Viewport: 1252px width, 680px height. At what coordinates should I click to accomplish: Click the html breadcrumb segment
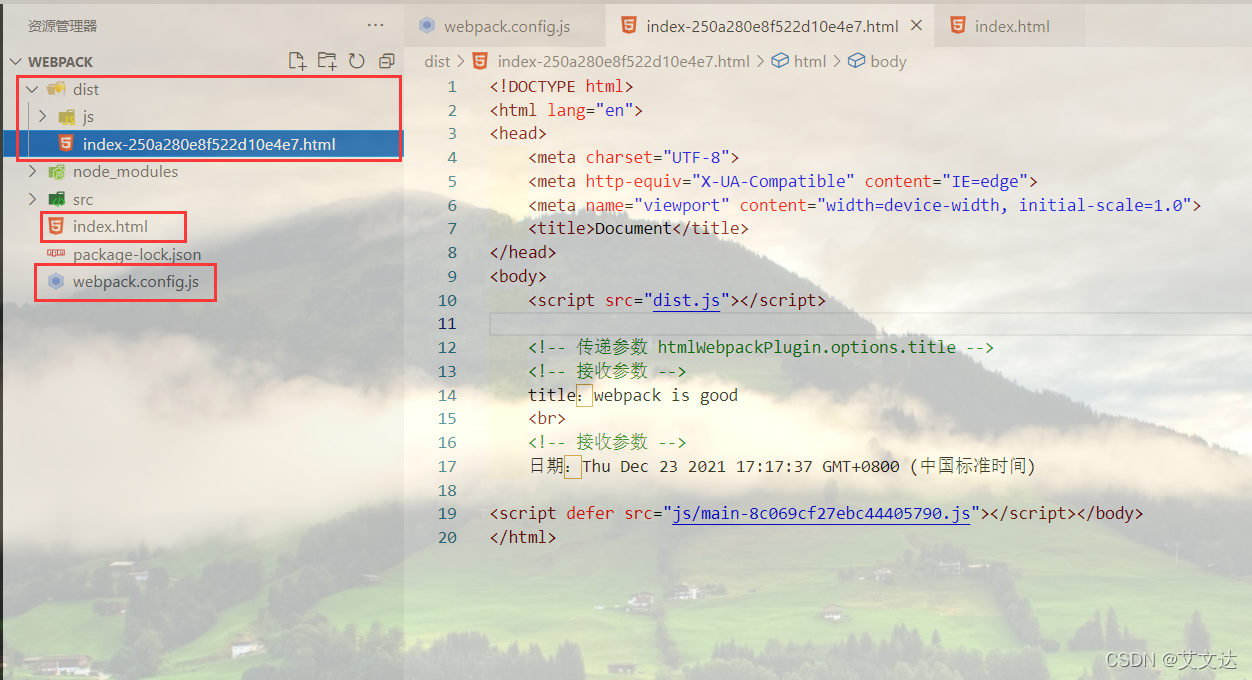[810, 61]
